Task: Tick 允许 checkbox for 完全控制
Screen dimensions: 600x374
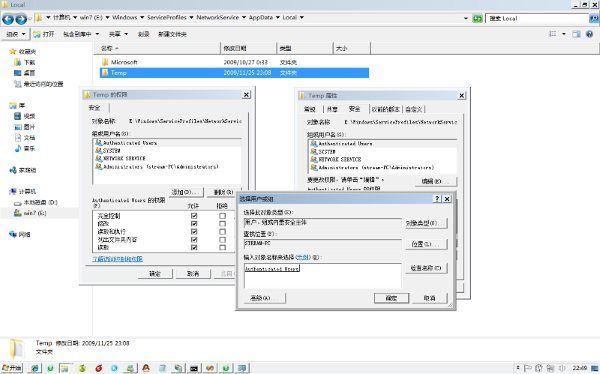Action: pyautogui.click(x=194, y=216)
